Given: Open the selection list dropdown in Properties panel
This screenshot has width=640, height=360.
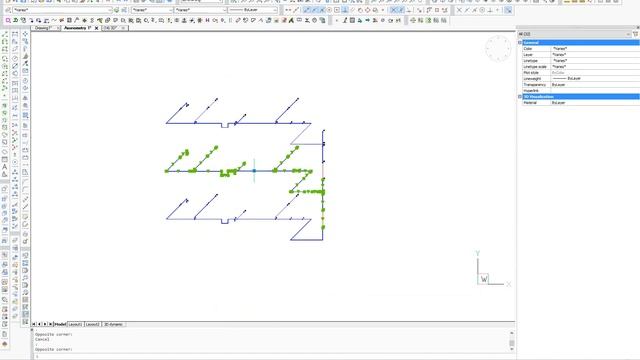Looking at the screenshot, I should click(x=574, y=34).
